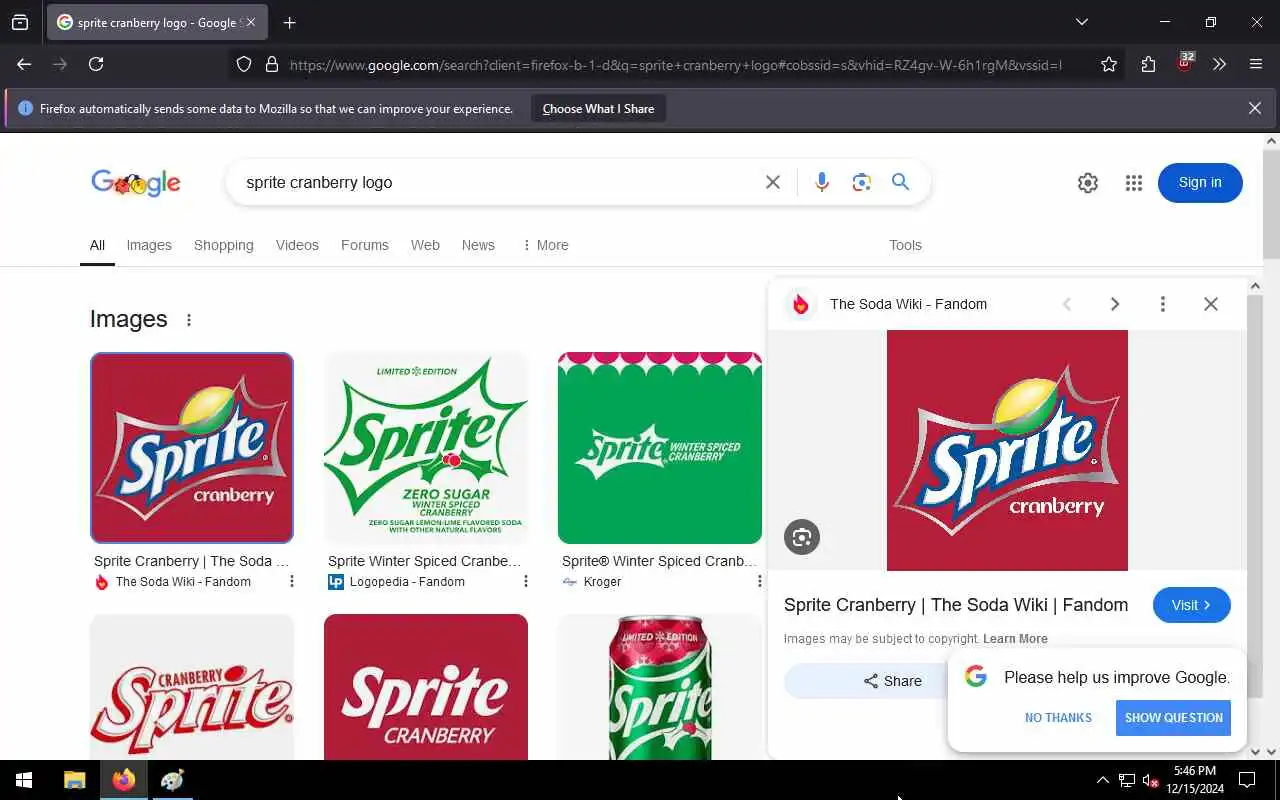This screenshot has height=800, width=1280.
Task: Click Choose What I Share button
Action: click(x=598, y=109)
